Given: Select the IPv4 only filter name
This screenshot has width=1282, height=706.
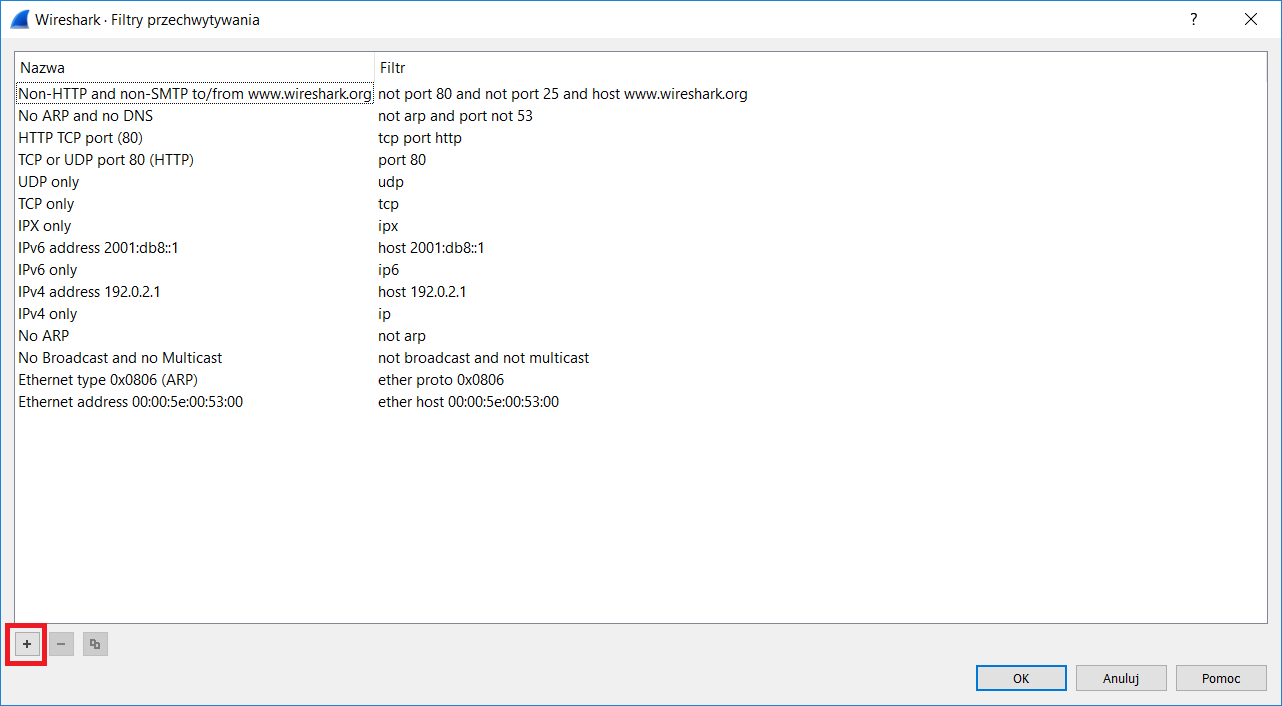Looking at the screenshot, I should pos(48,314).
